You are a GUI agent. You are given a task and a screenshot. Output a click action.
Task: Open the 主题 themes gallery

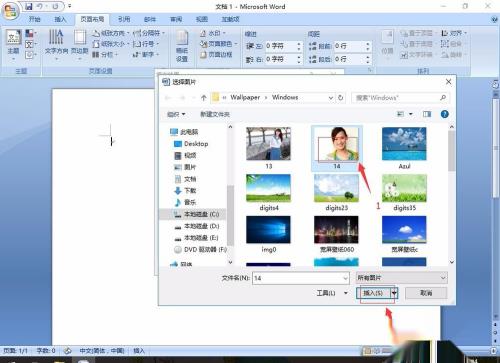point(13,45)
